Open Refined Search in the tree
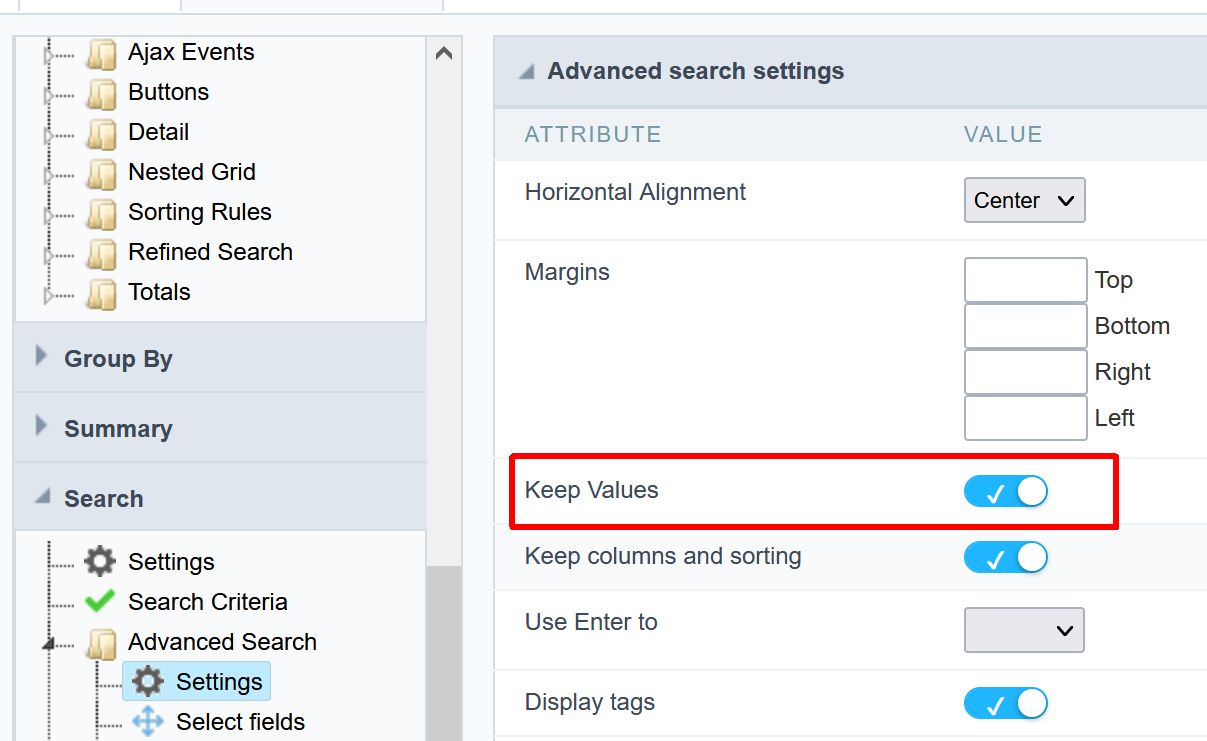1207x741 pixels. point(210,252)
